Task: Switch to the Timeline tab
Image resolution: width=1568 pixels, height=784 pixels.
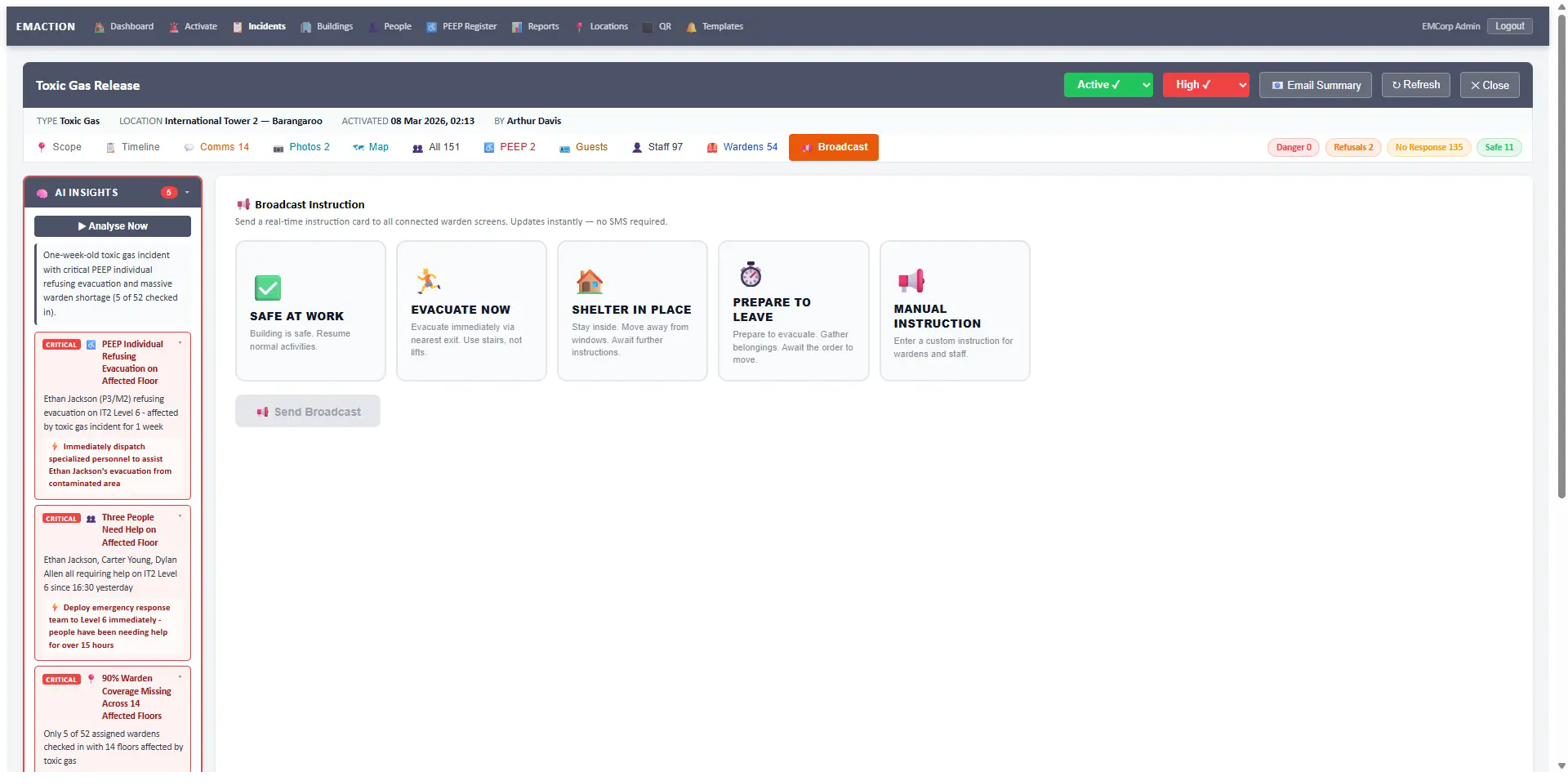Action: pos(132,147)
